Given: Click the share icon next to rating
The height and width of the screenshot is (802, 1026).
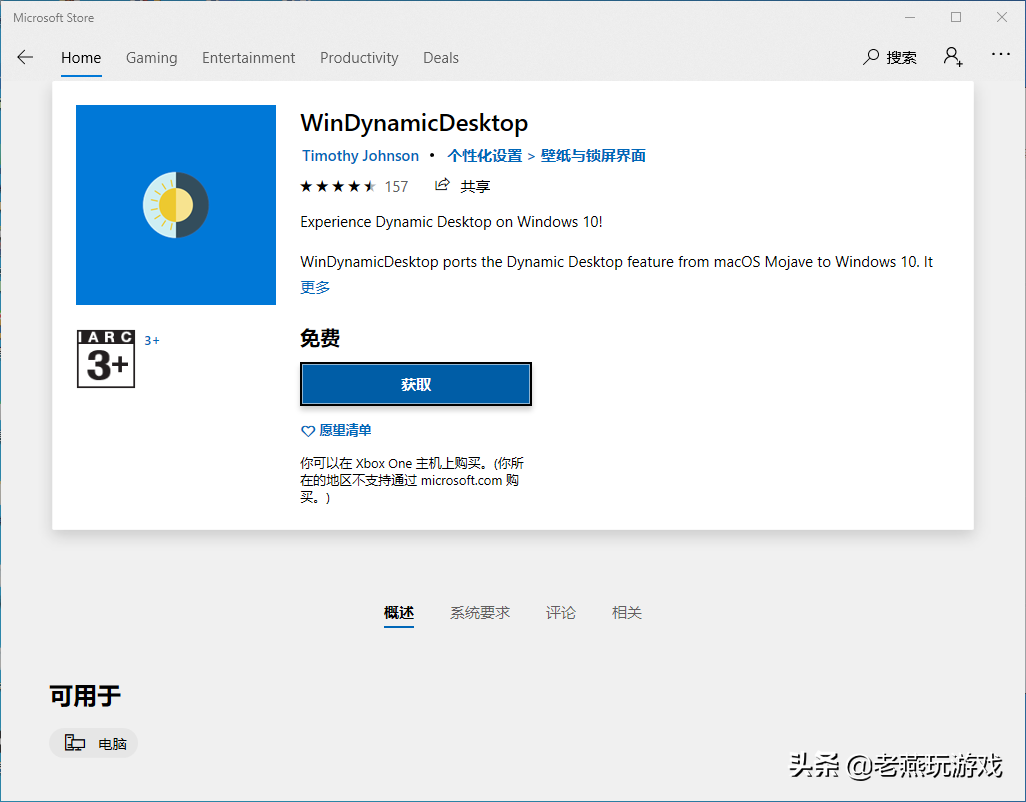Looking at the screenshot, I should pyautogui.click(x=442, y=185).
